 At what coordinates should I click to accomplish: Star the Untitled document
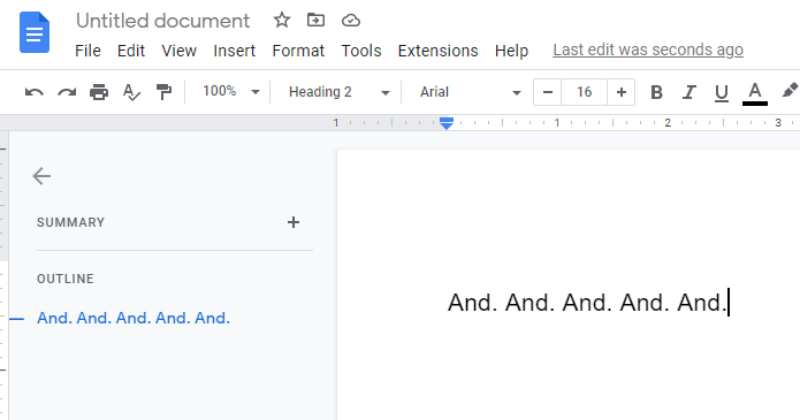pos(282,20)
